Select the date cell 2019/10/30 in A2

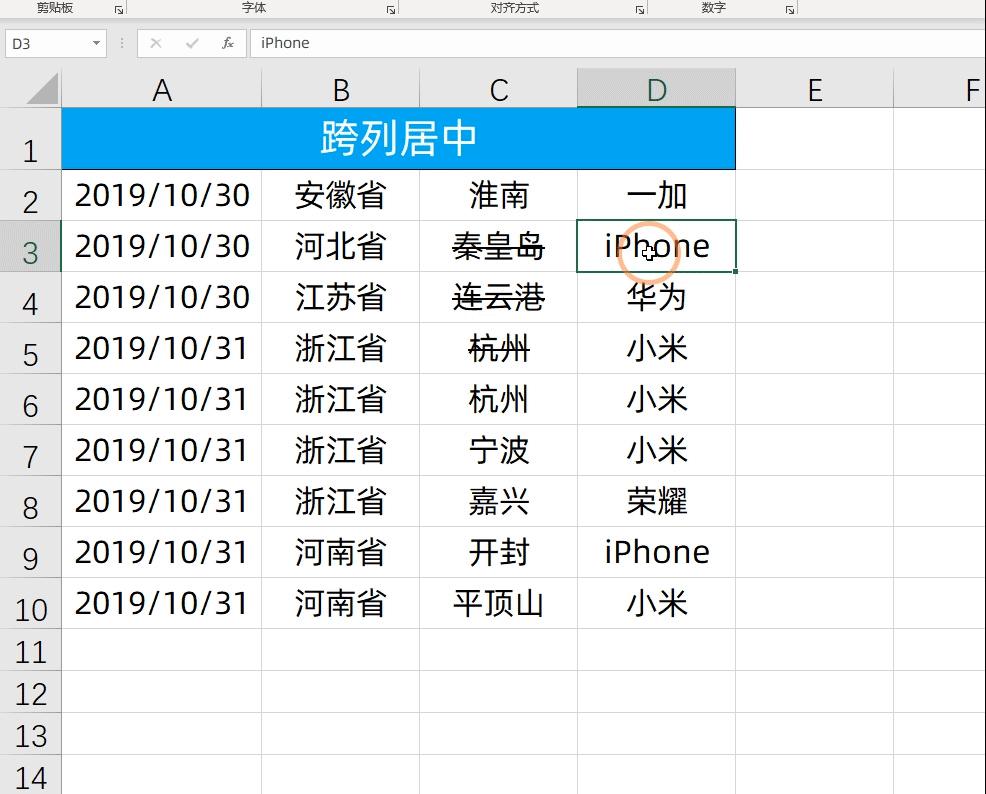click(x=161, y=196)
